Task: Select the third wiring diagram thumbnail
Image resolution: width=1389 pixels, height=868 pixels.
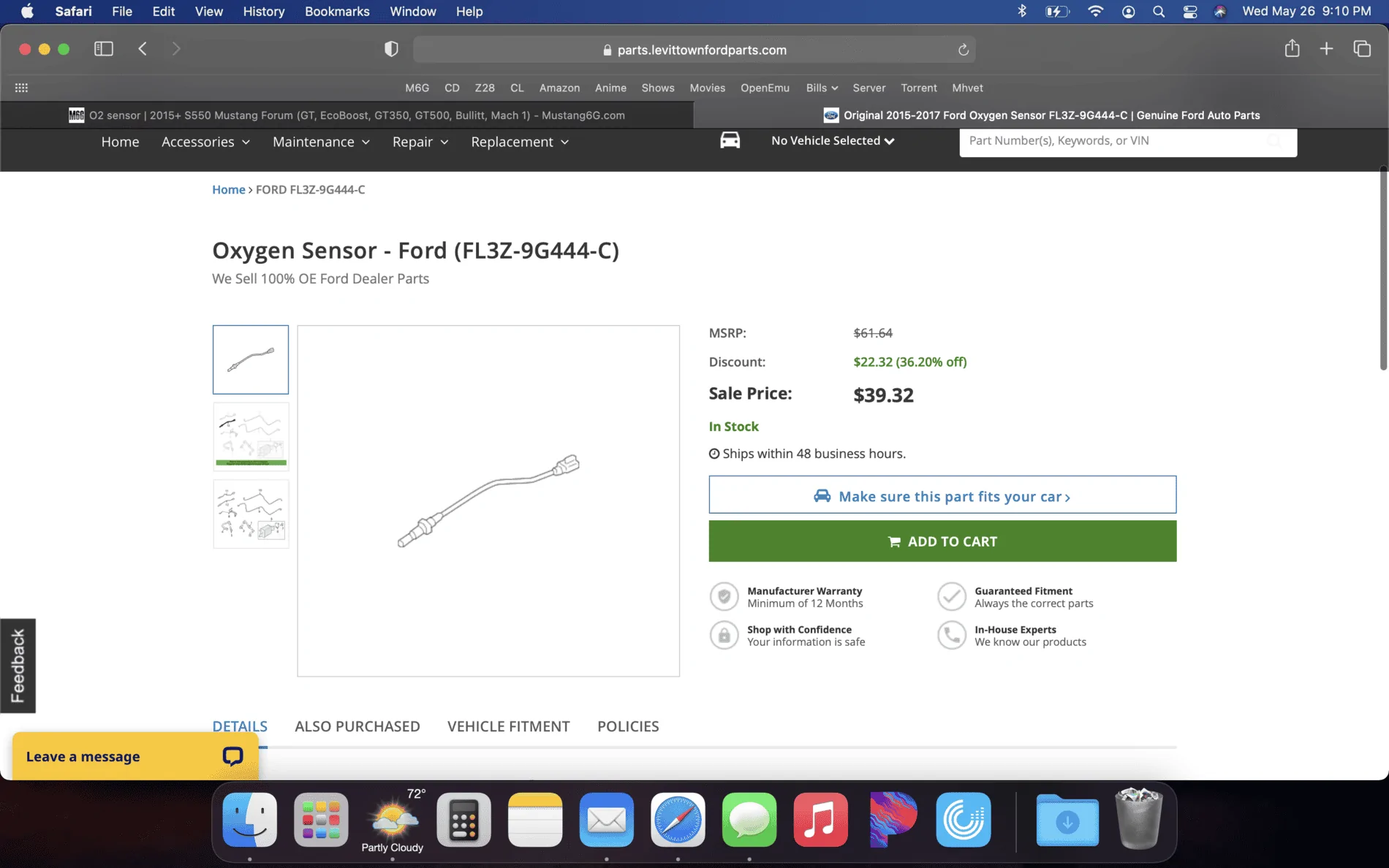Action: (251, 514)
